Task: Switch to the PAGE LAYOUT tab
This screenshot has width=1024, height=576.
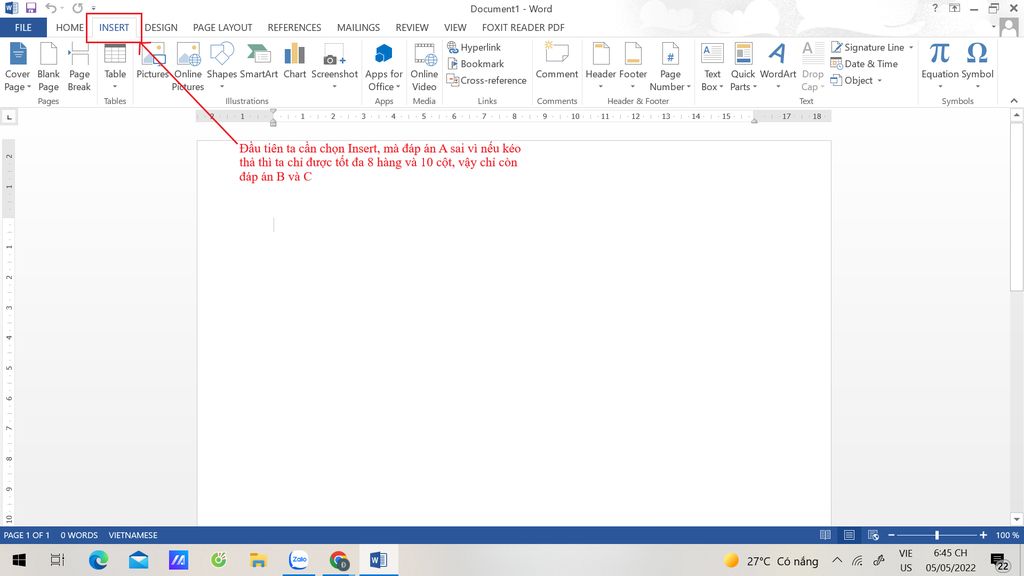Action: tap(222, 27)
